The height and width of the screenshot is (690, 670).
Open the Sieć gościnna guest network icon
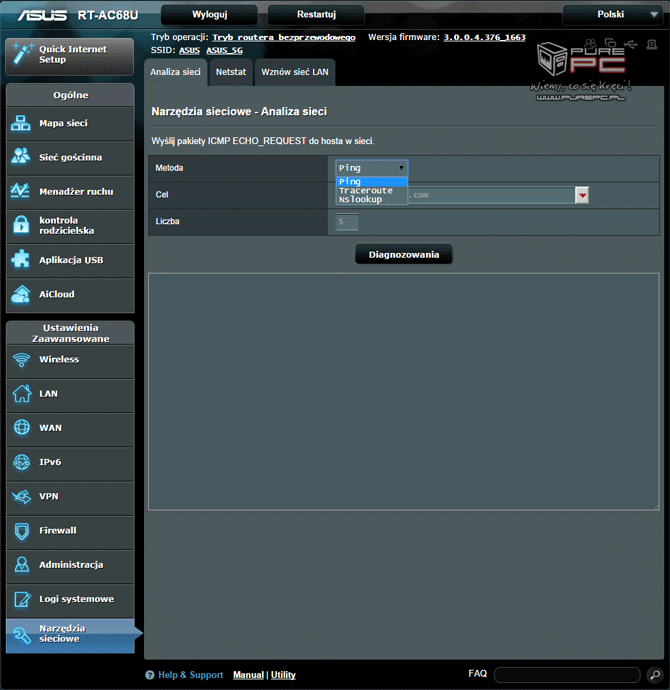21,157
